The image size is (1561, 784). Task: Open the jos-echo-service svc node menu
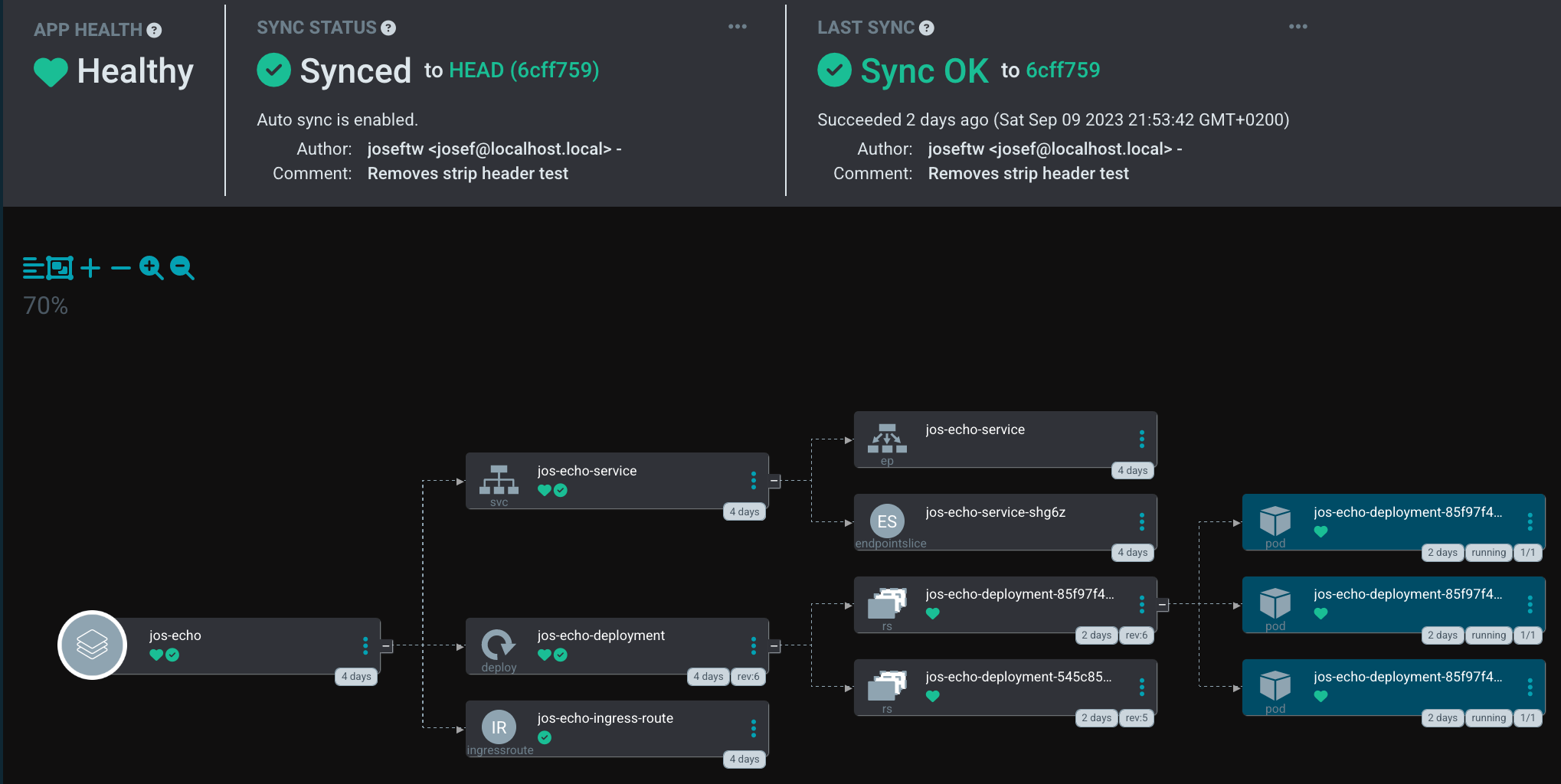coord(754,480)
